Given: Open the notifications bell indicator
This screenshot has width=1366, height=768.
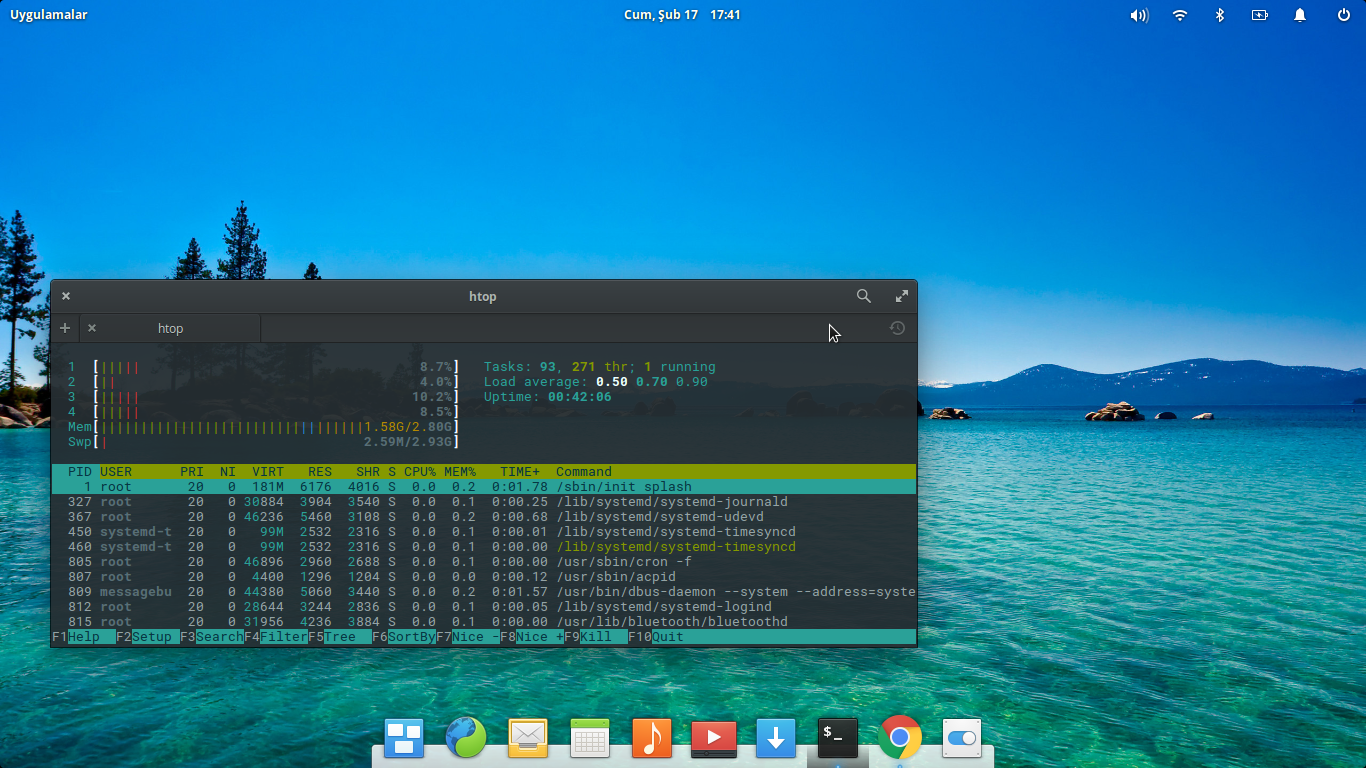Looking at the screenshot, I should tap(1300, 15).
